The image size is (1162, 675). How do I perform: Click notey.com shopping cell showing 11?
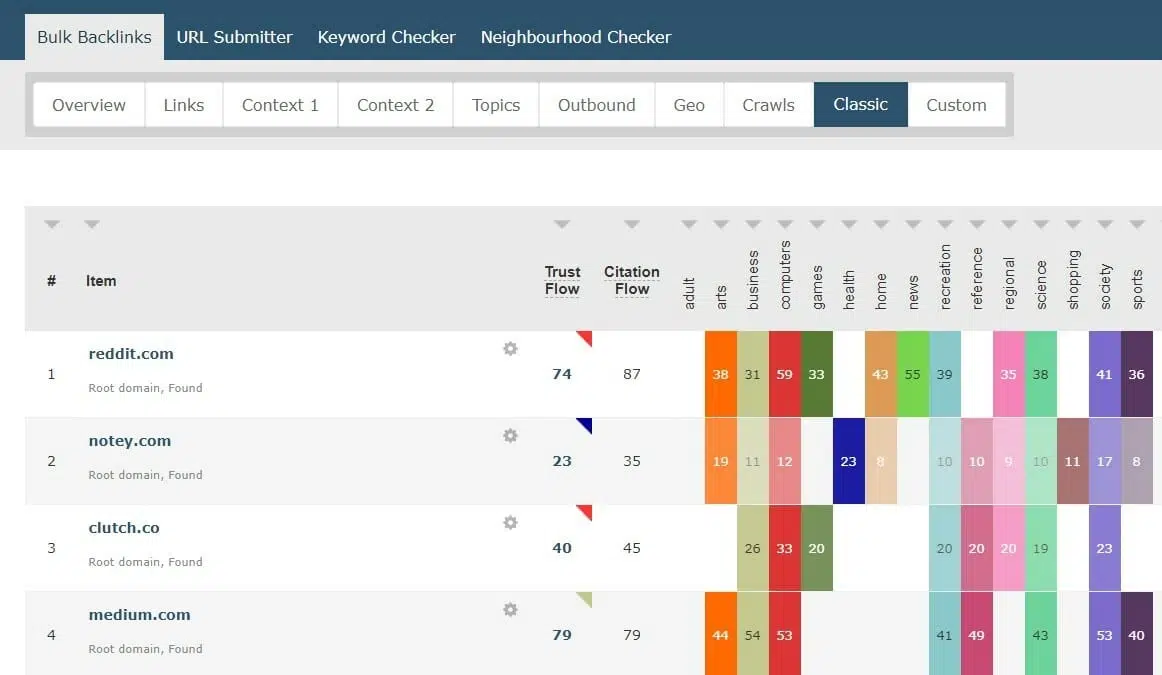point(1072,461)
